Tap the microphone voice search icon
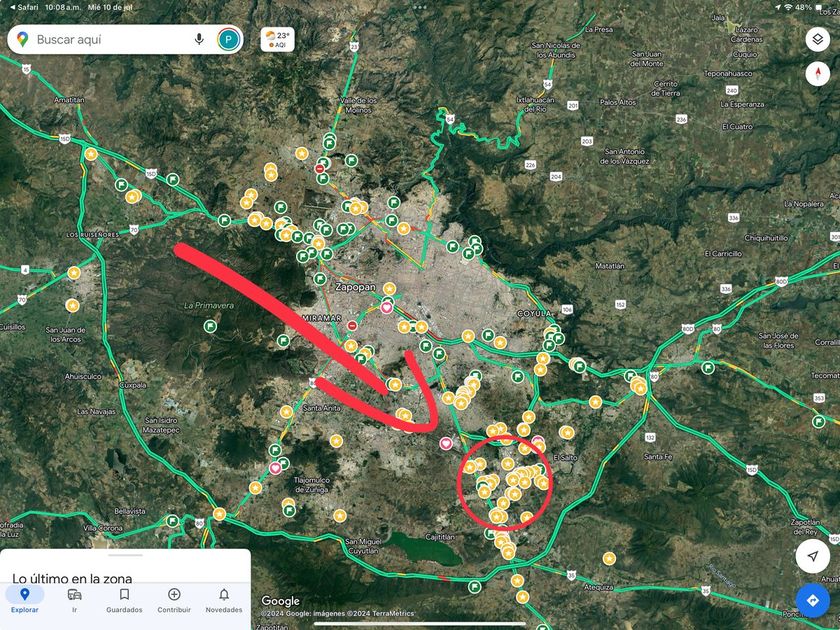840x630 pixels. [x=199, y=39]
